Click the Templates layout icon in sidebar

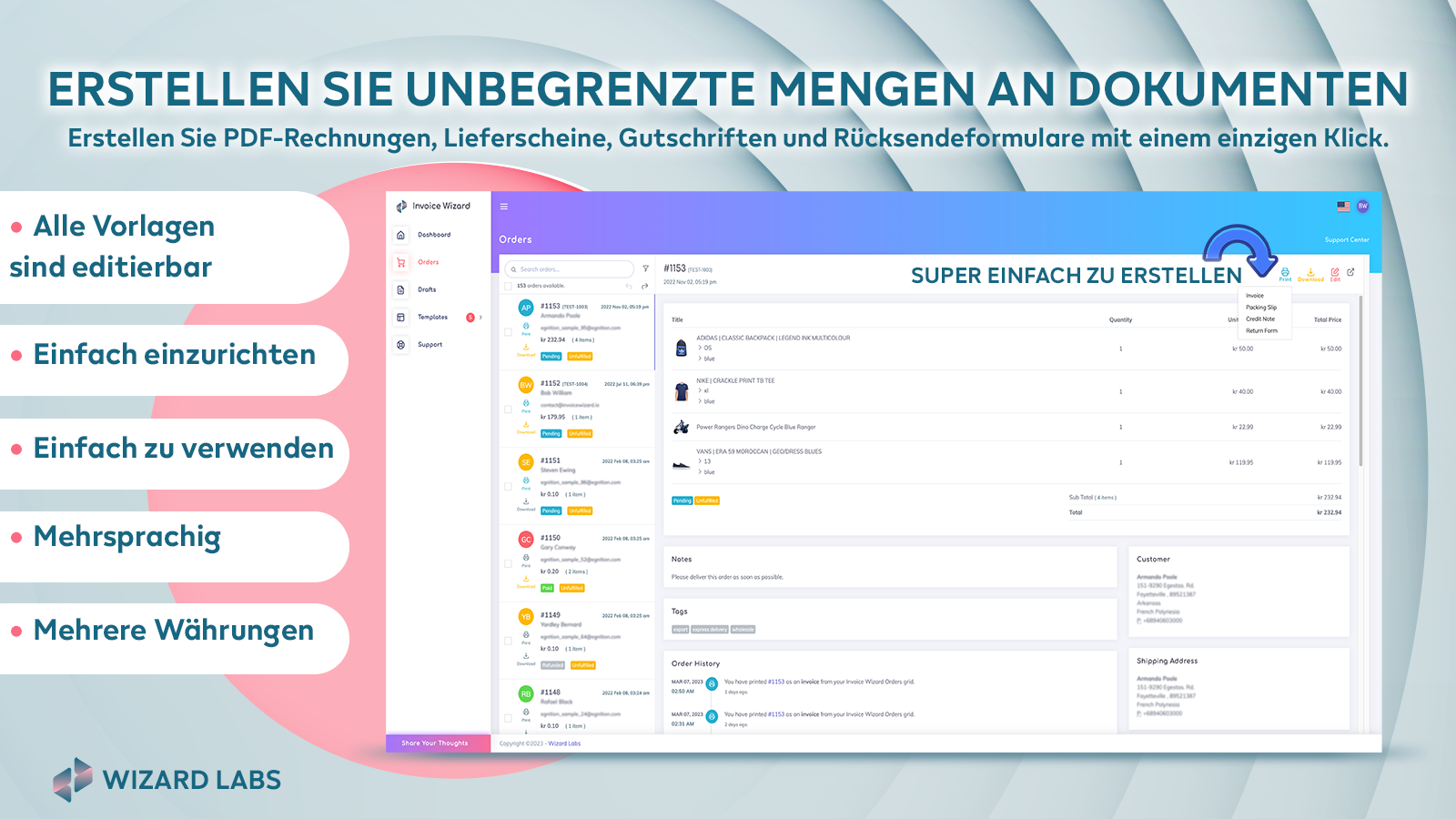point(400,317)
